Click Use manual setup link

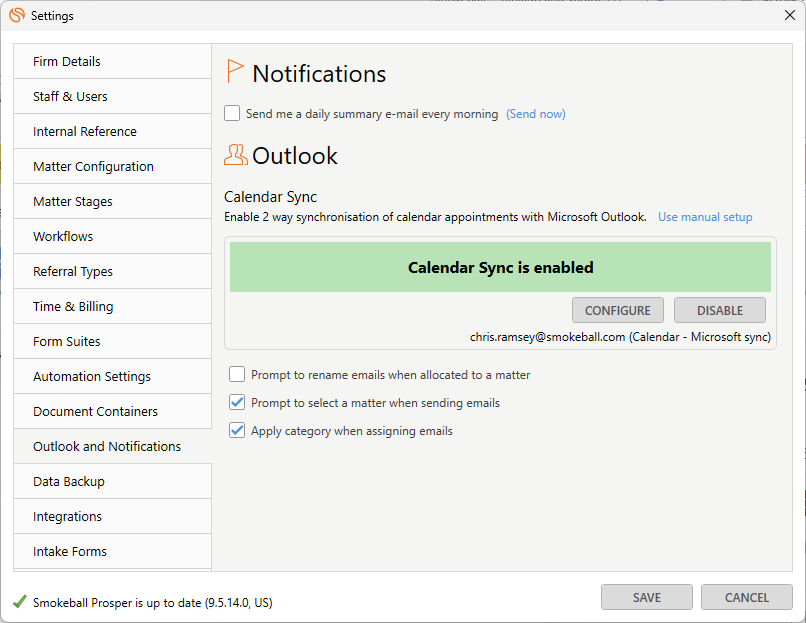point(705,217)
